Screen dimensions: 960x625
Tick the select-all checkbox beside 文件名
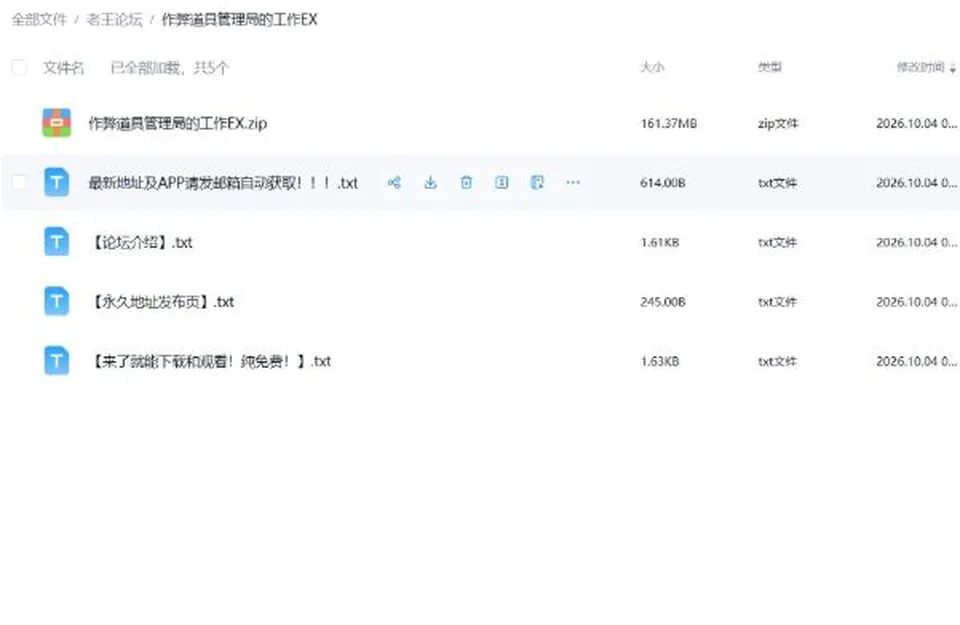(x=19, y=67)
